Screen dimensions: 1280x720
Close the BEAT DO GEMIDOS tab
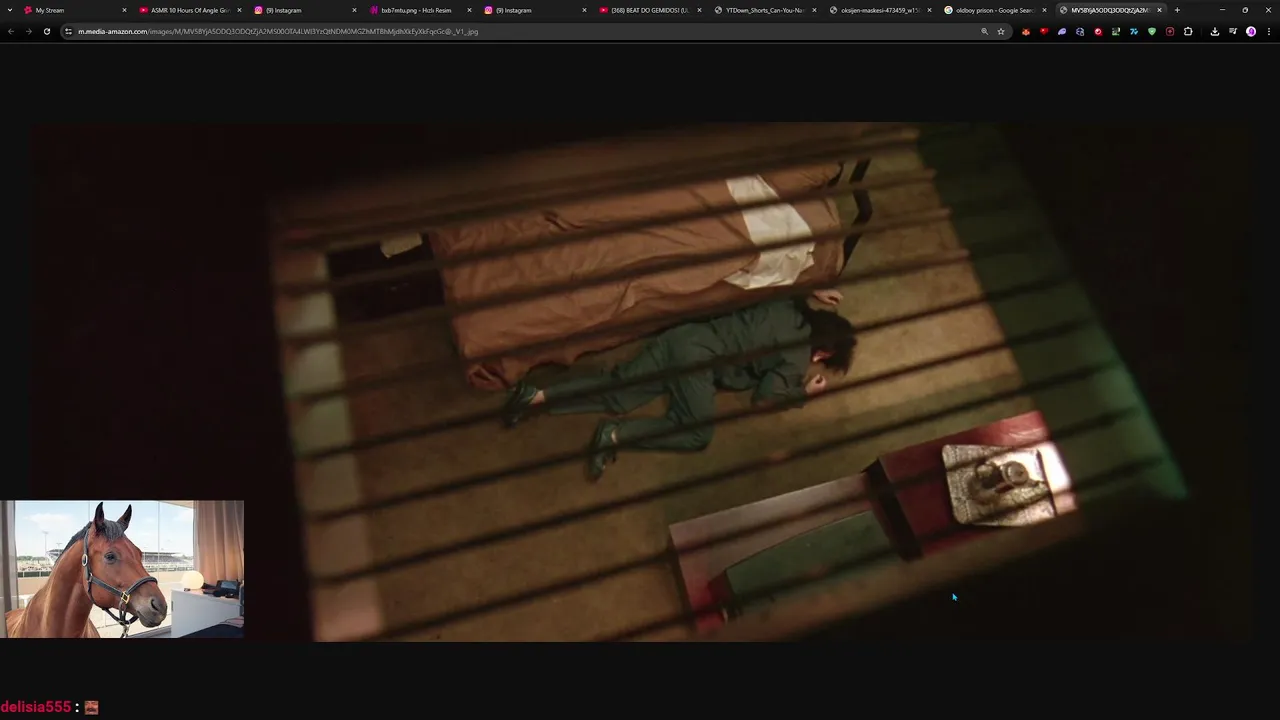699,10
